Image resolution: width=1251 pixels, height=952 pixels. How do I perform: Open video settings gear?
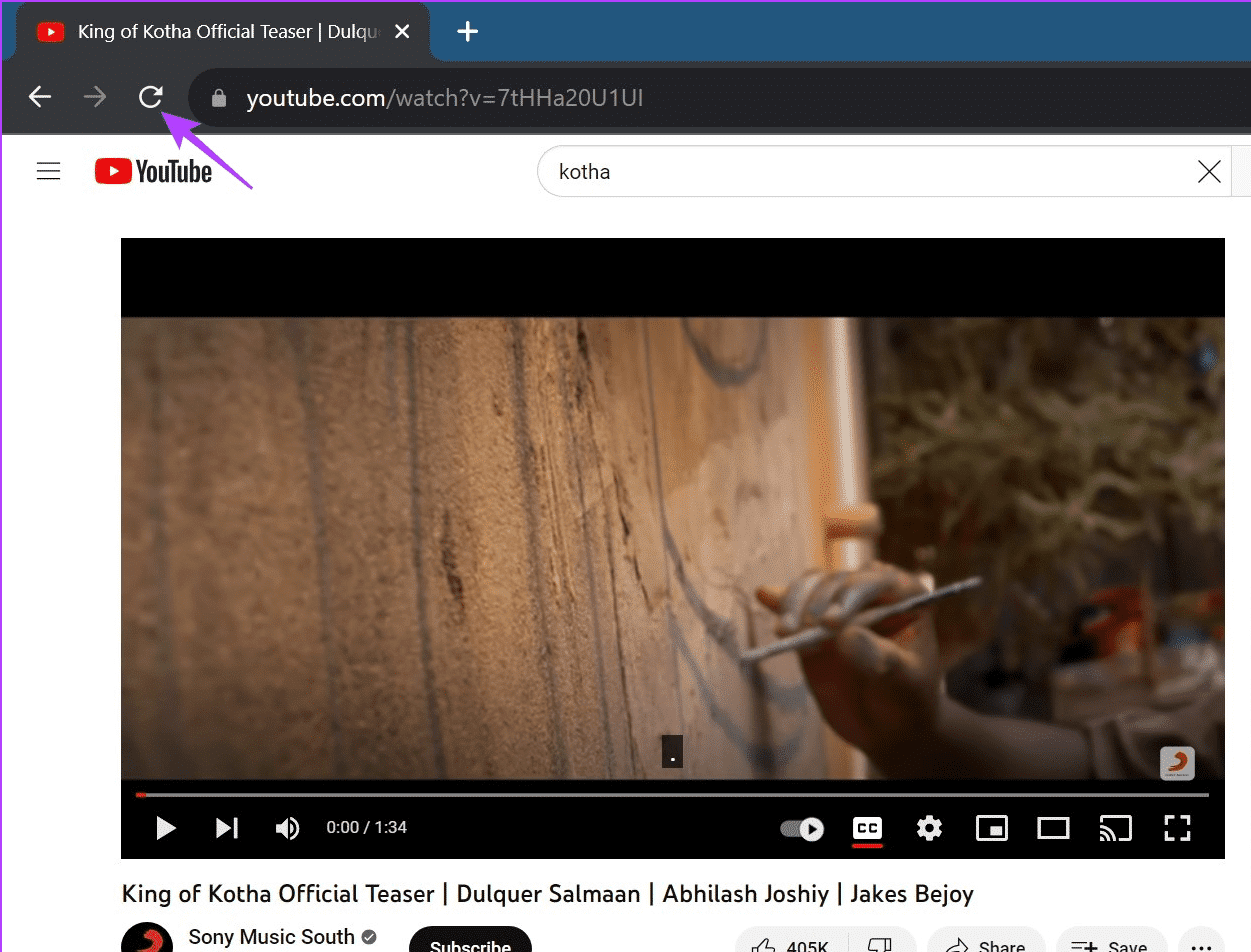[x=929, y=828]
